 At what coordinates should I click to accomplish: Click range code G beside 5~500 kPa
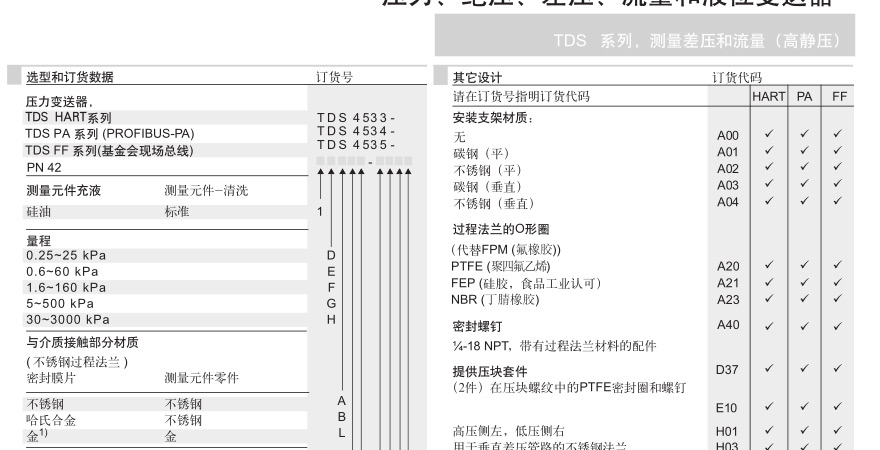(331, 304)
